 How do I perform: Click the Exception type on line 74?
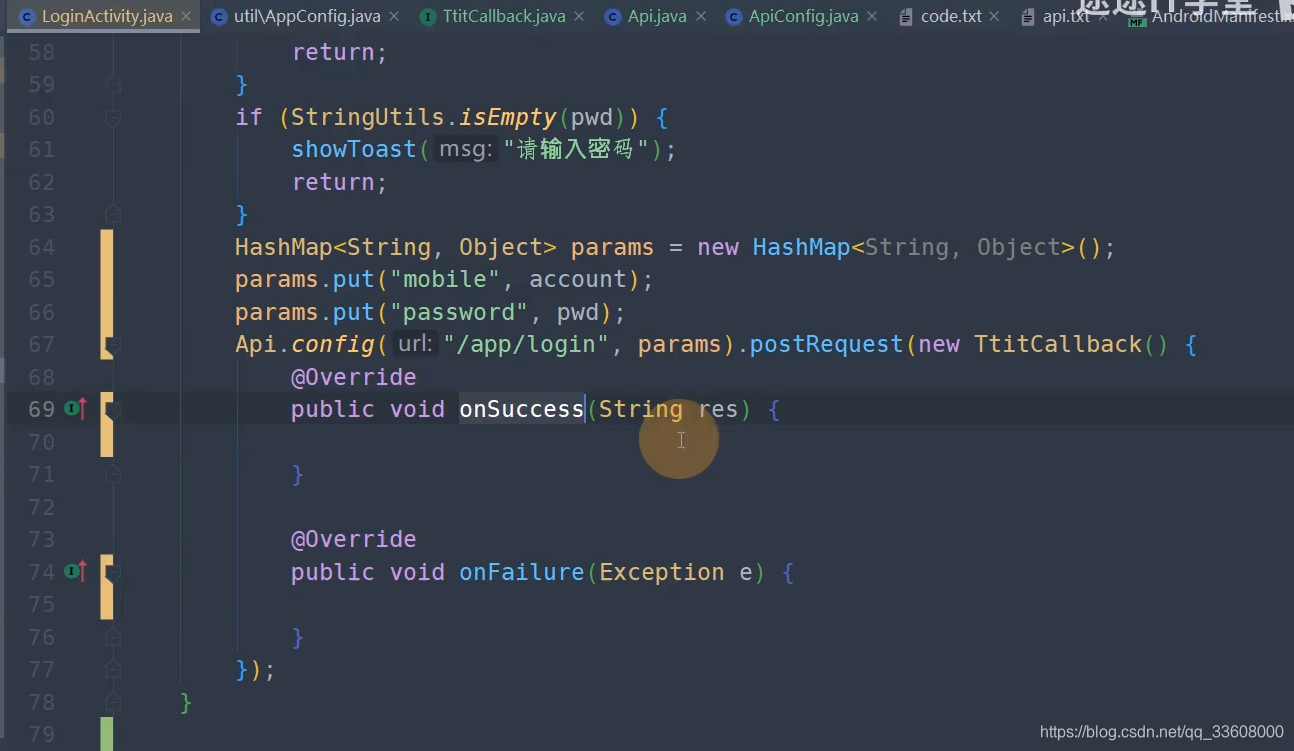pos(662,572)
